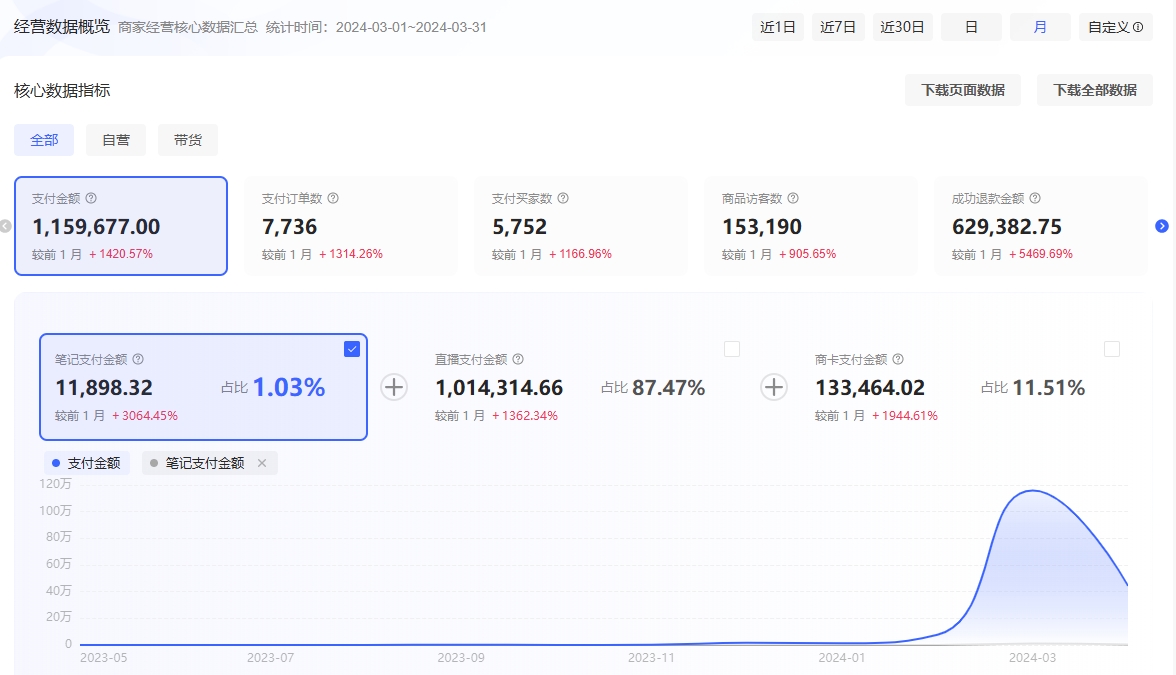The width and height of the screenshot is (1176, 675).
Task: Toggle the blue 支付金额 legend series
Action: (86, 463)
